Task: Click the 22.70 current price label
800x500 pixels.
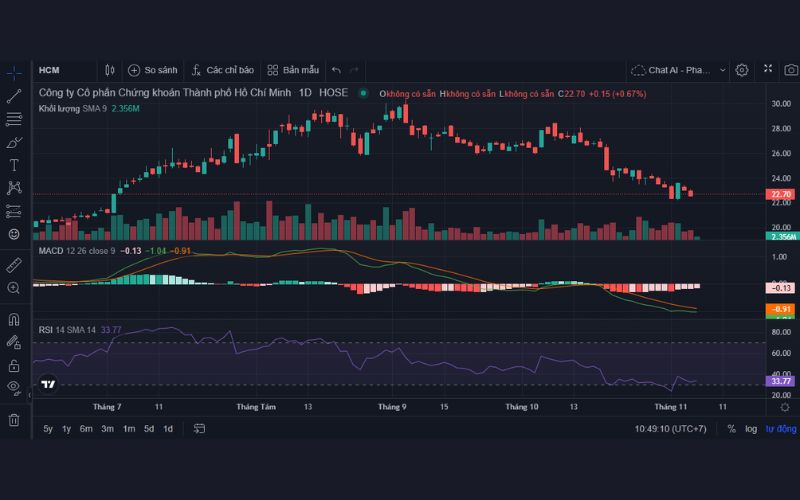Action: [x=780, y=194]
